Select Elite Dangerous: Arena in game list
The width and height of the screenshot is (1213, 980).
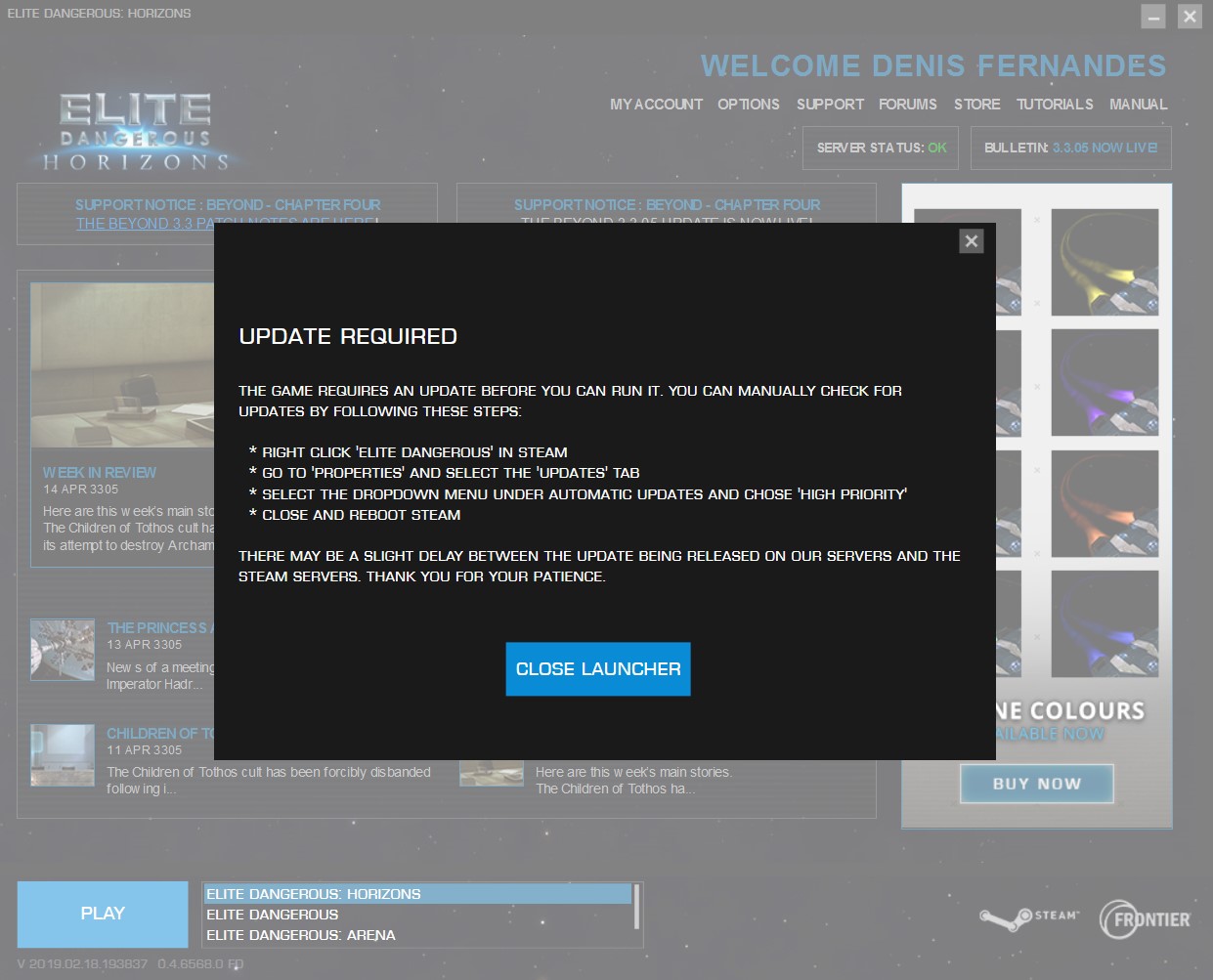[417, 935]
